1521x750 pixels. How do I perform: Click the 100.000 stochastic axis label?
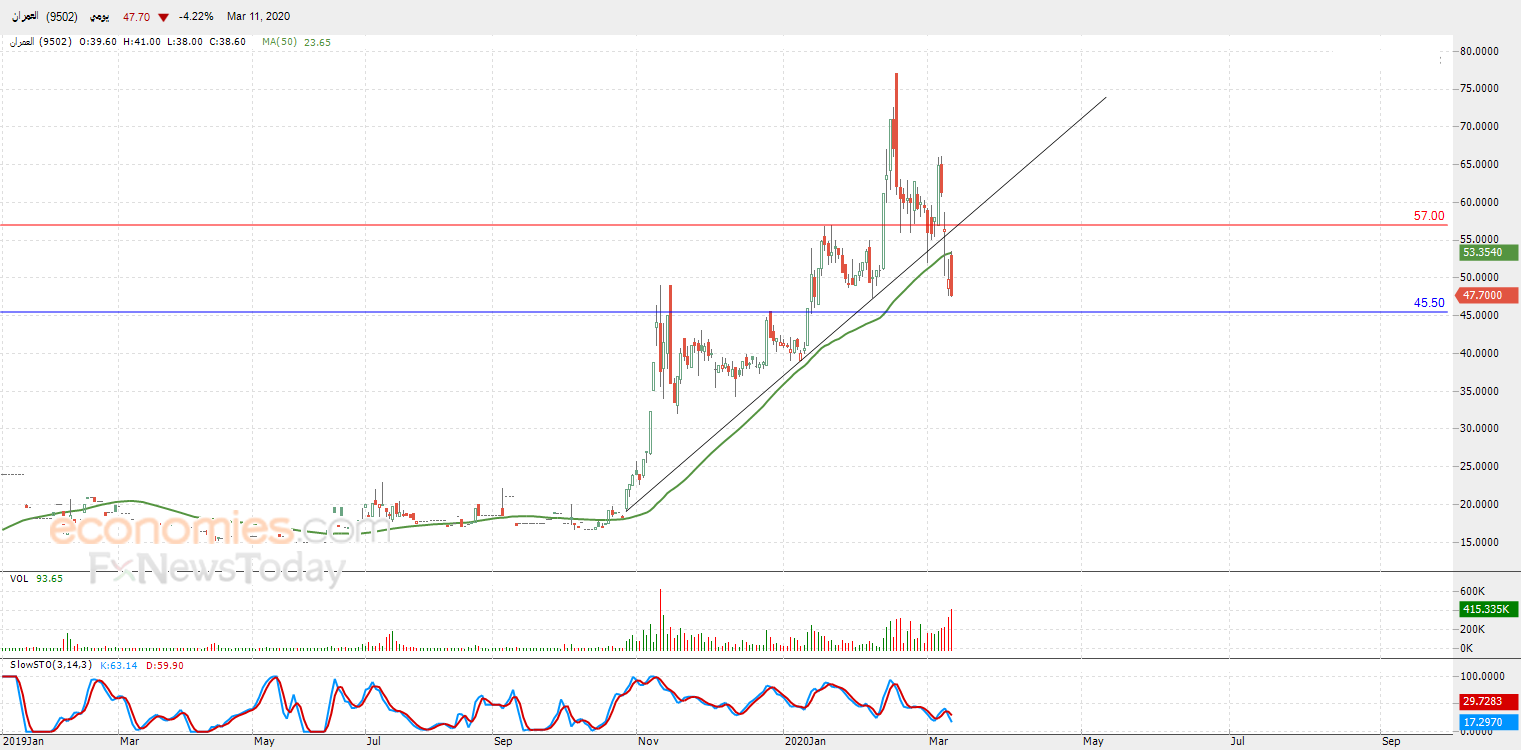pos(1482,676)
